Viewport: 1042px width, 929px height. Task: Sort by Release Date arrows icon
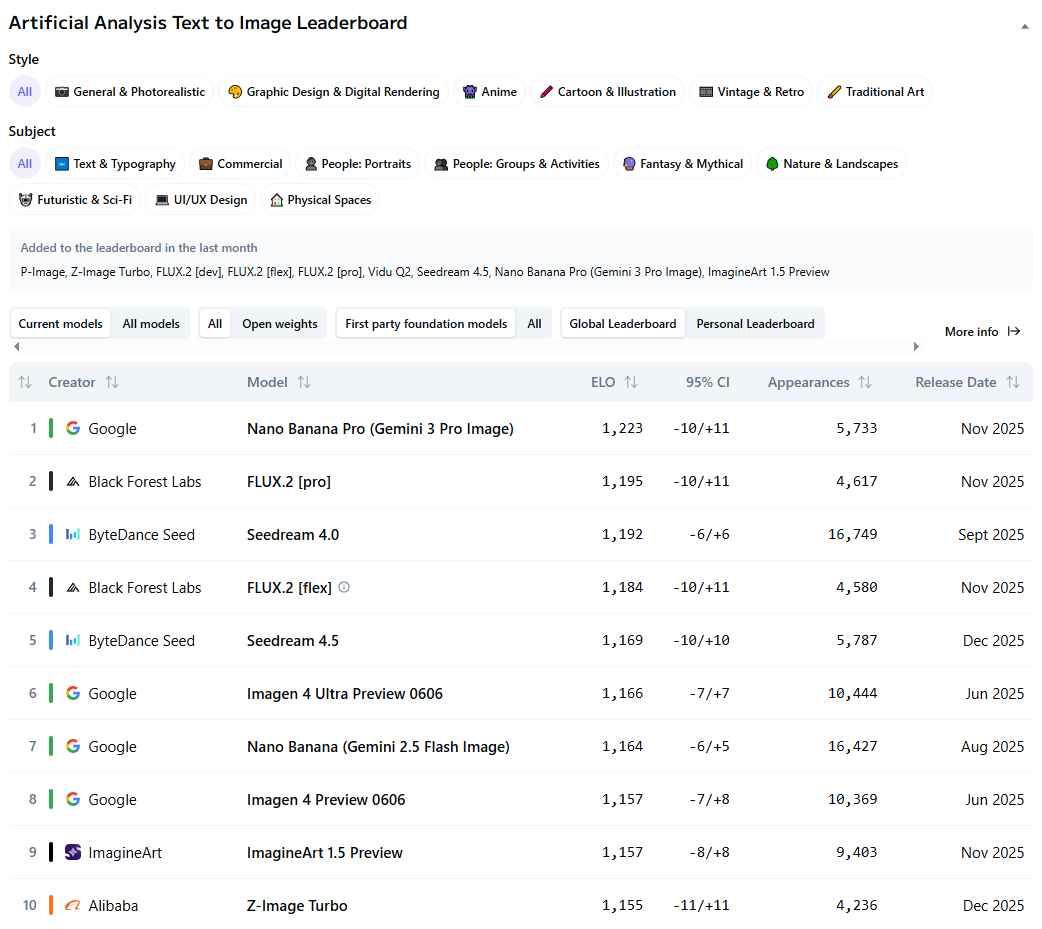click(x=1013, y=382)
